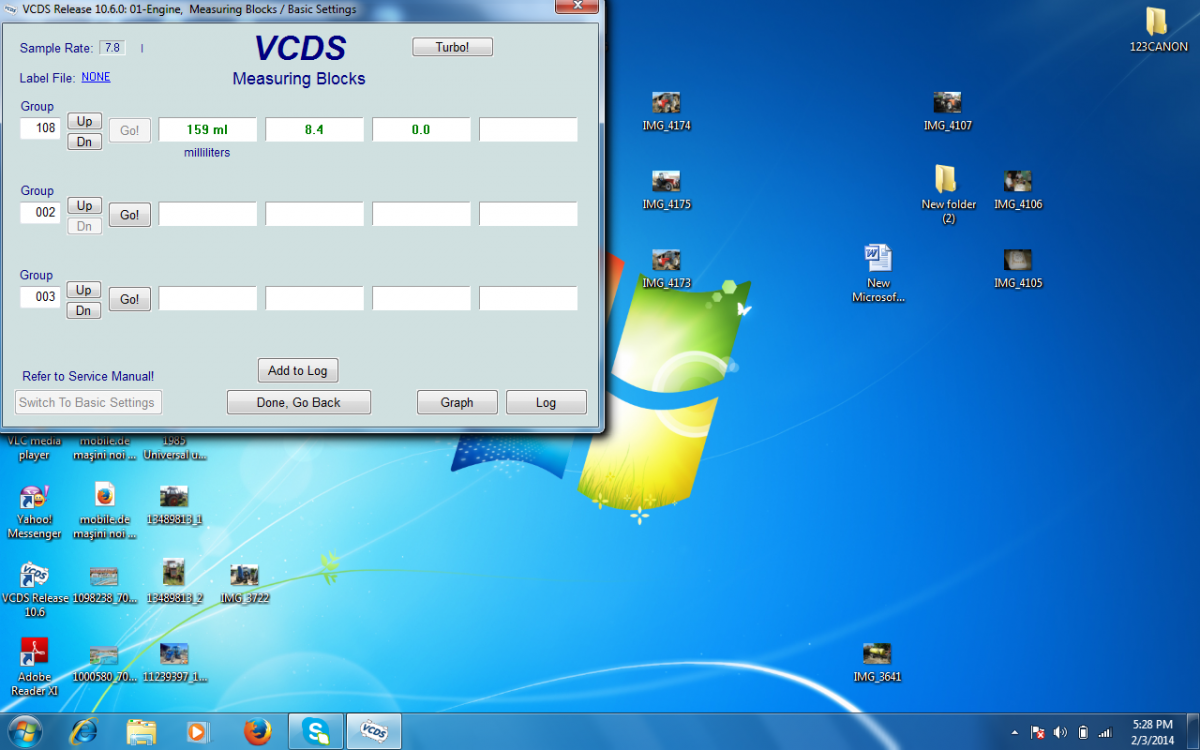The image size is (1200, 750).
Task: Click the Add to Log button
Action: click(298, 371)
